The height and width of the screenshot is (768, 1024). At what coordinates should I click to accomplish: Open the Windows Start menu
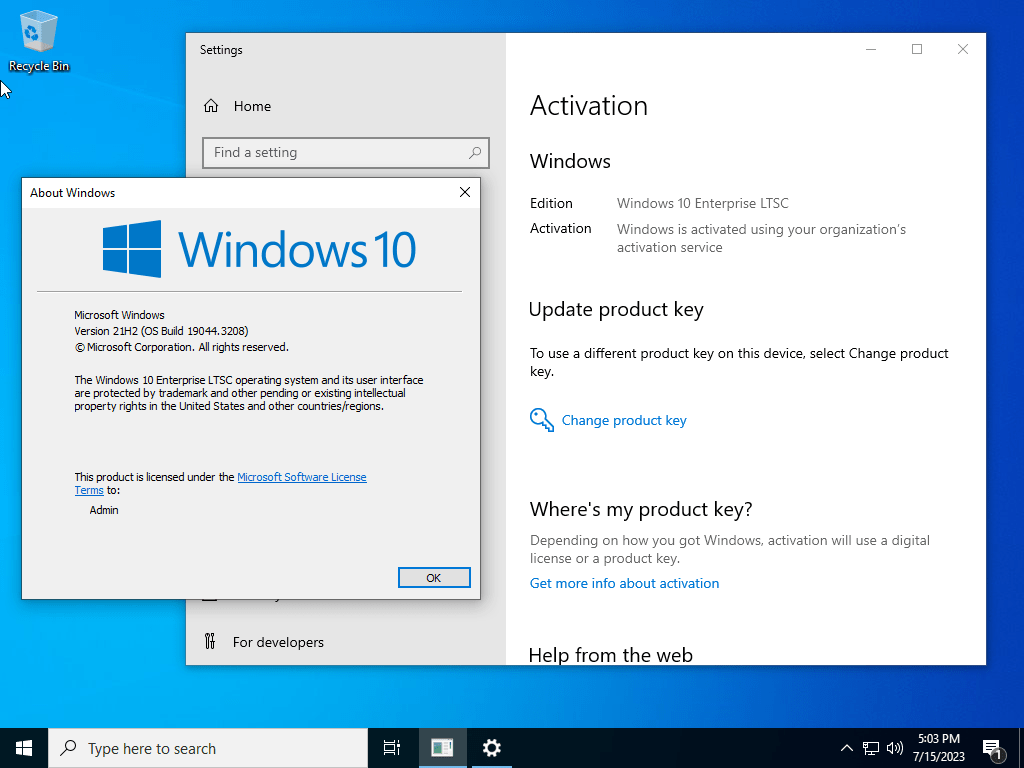point(24,748)
